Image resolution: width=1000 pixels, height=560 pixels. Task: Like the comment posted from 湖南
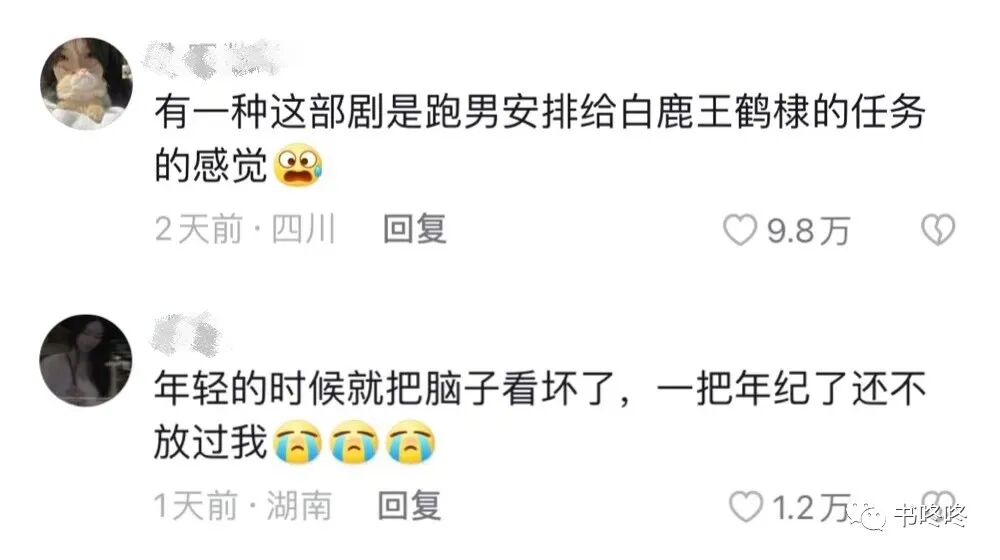coord(746,507)
